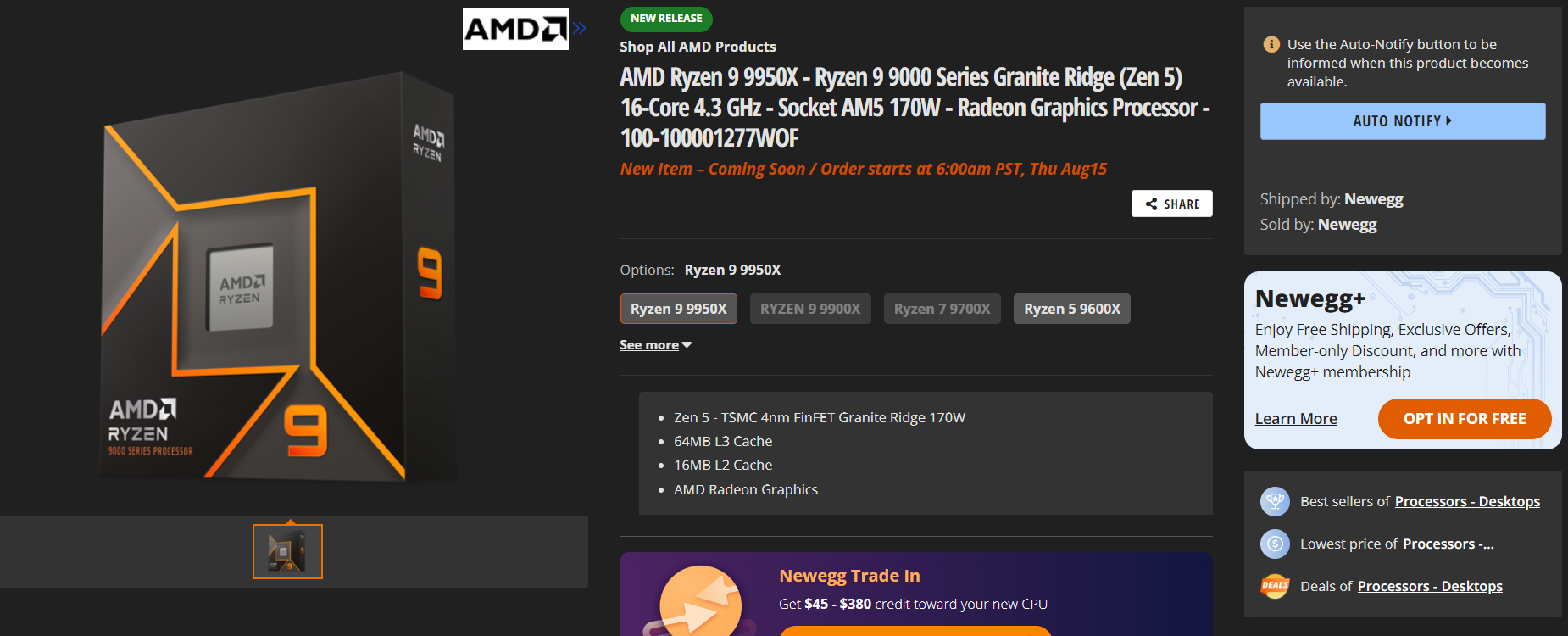Click the product title AMD Ryzen 9 9950X
The width and height of the screenshot is (1568, 636).
click(915, 108)
